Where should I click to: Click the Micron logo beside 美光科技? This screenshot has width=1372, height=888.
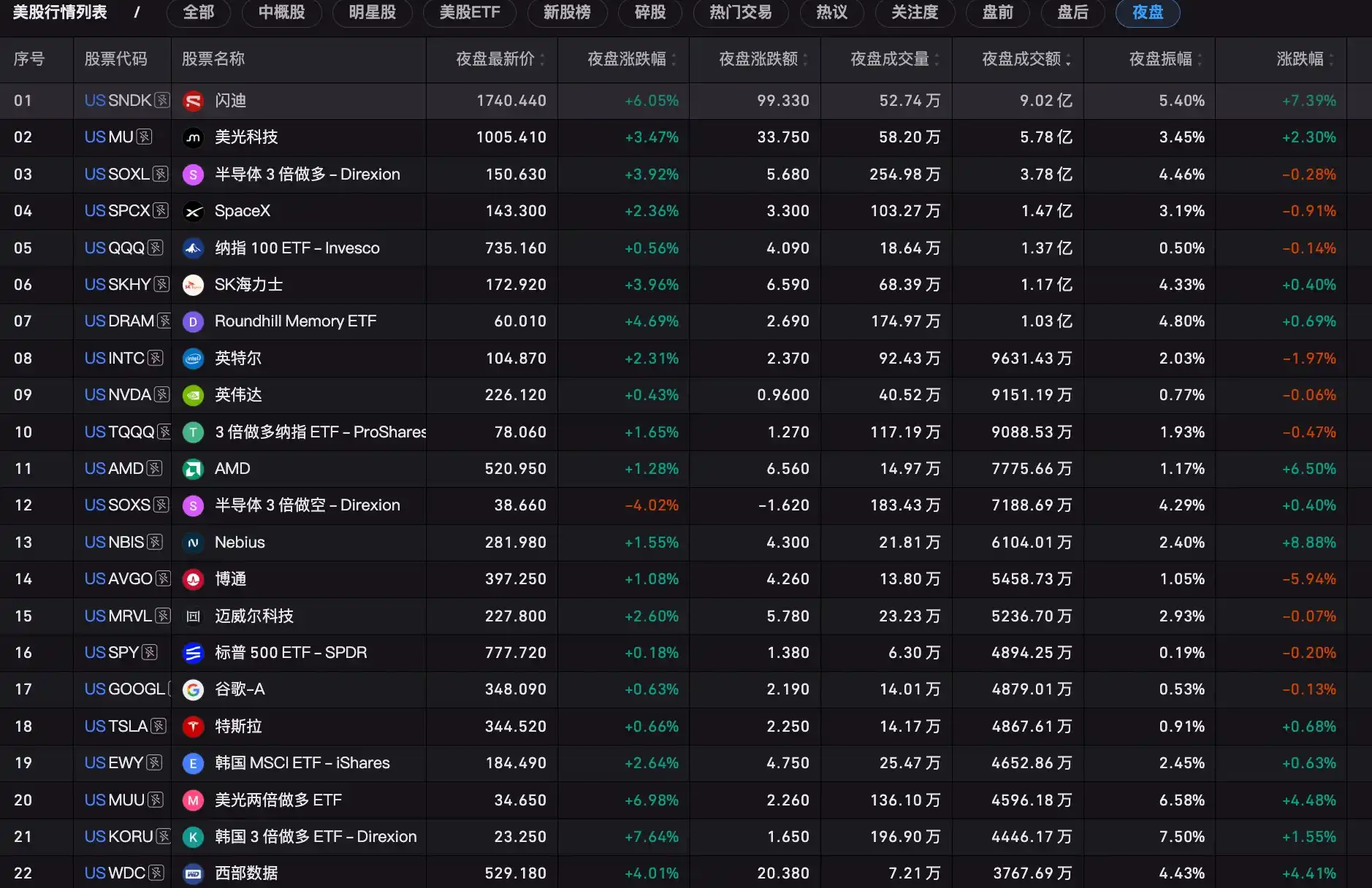point(193,137)
